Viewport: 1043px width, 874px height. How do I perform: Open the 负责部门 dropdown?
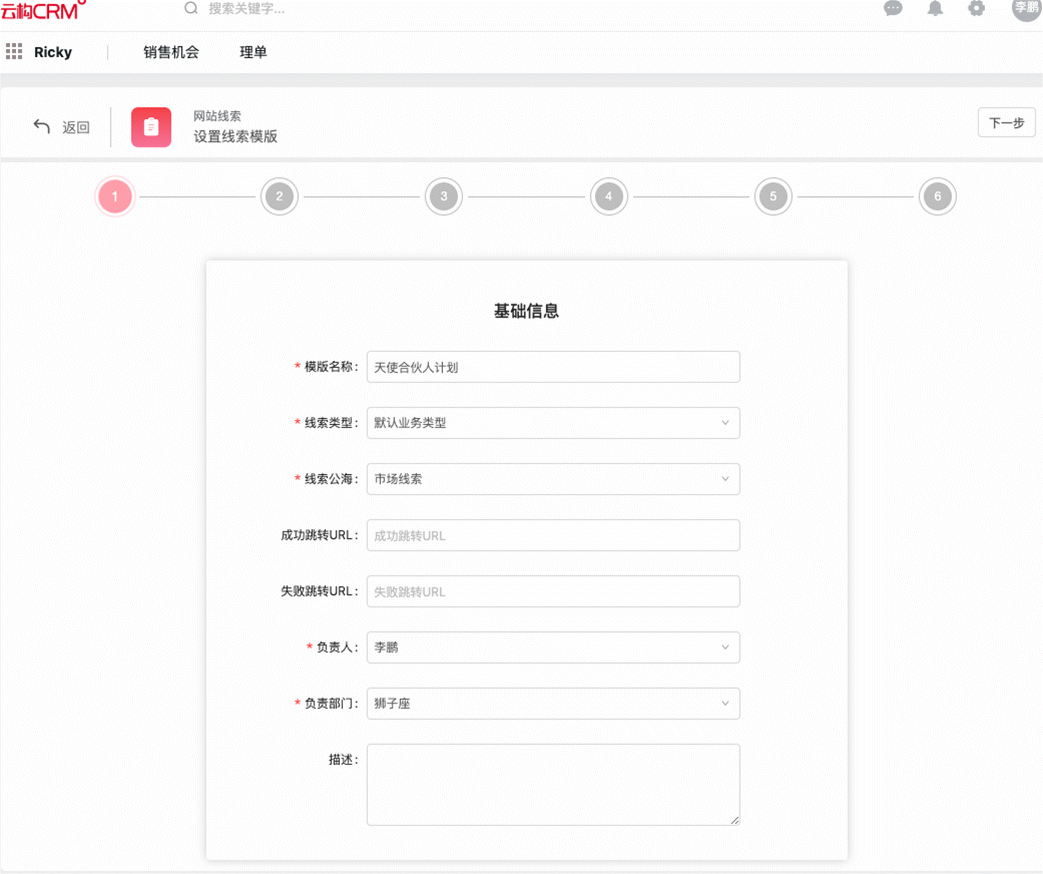click(x=552, y=703)
